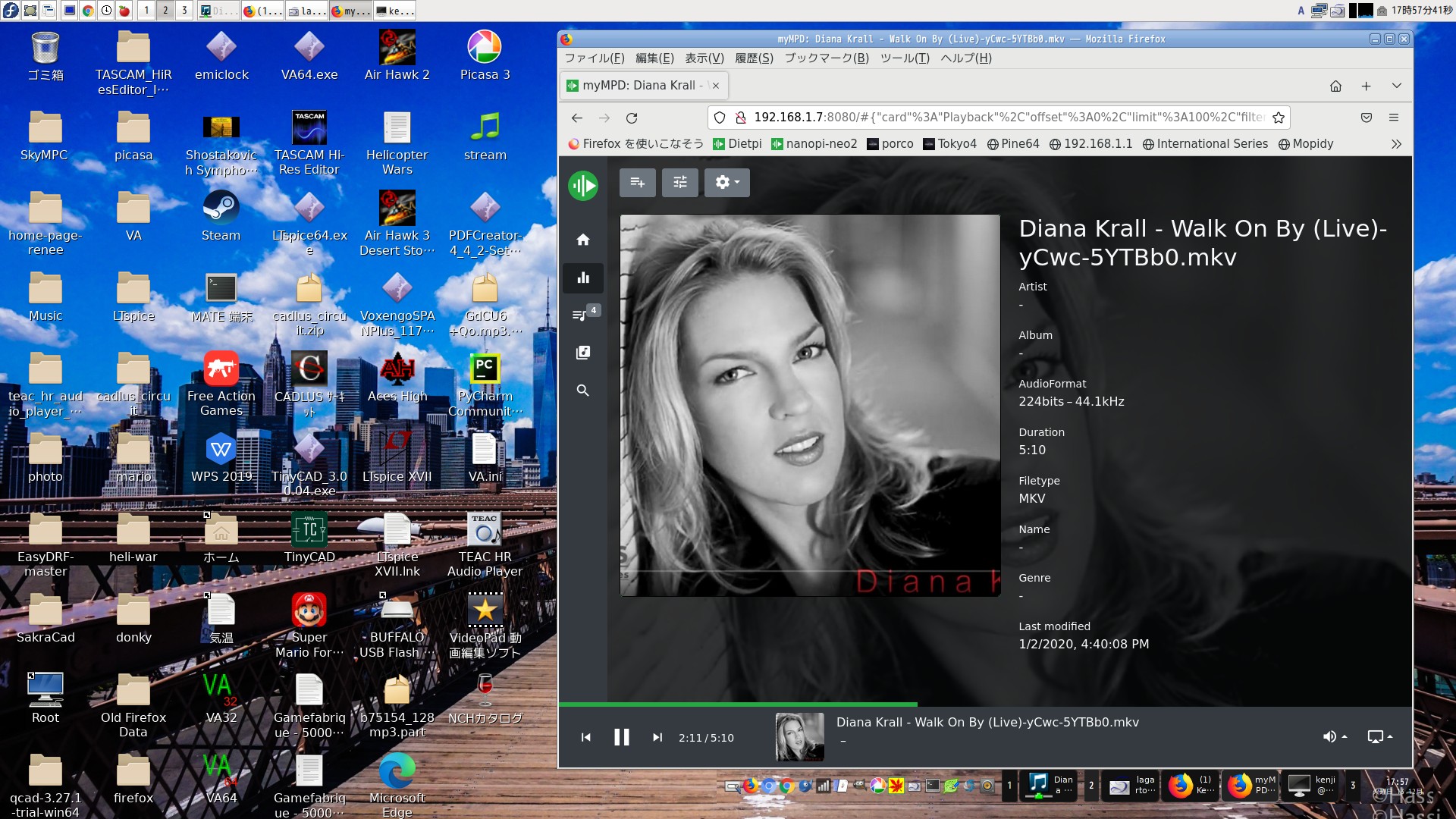
Task: Open Queue view with badge 4
Action: tap(582, 315)
